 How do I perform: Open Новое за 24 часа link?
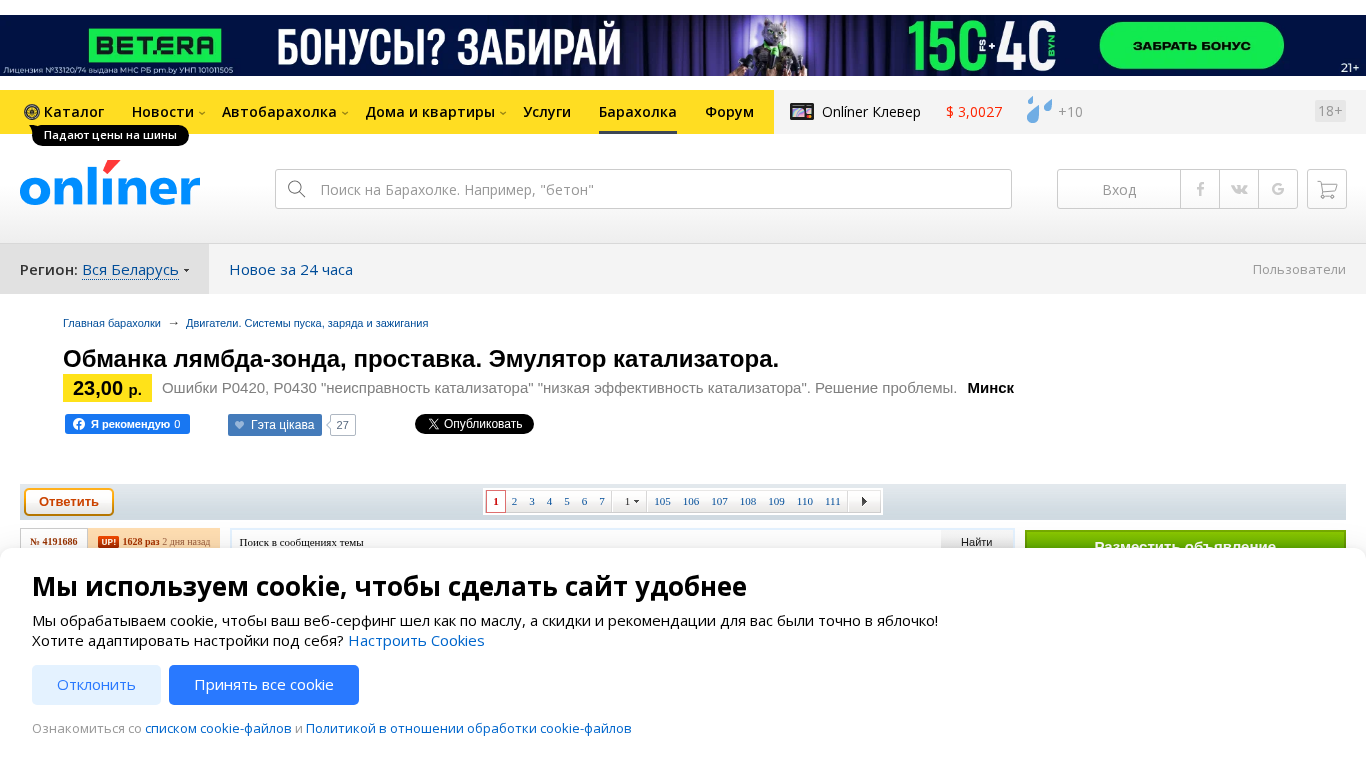click(x=291, y=270)
